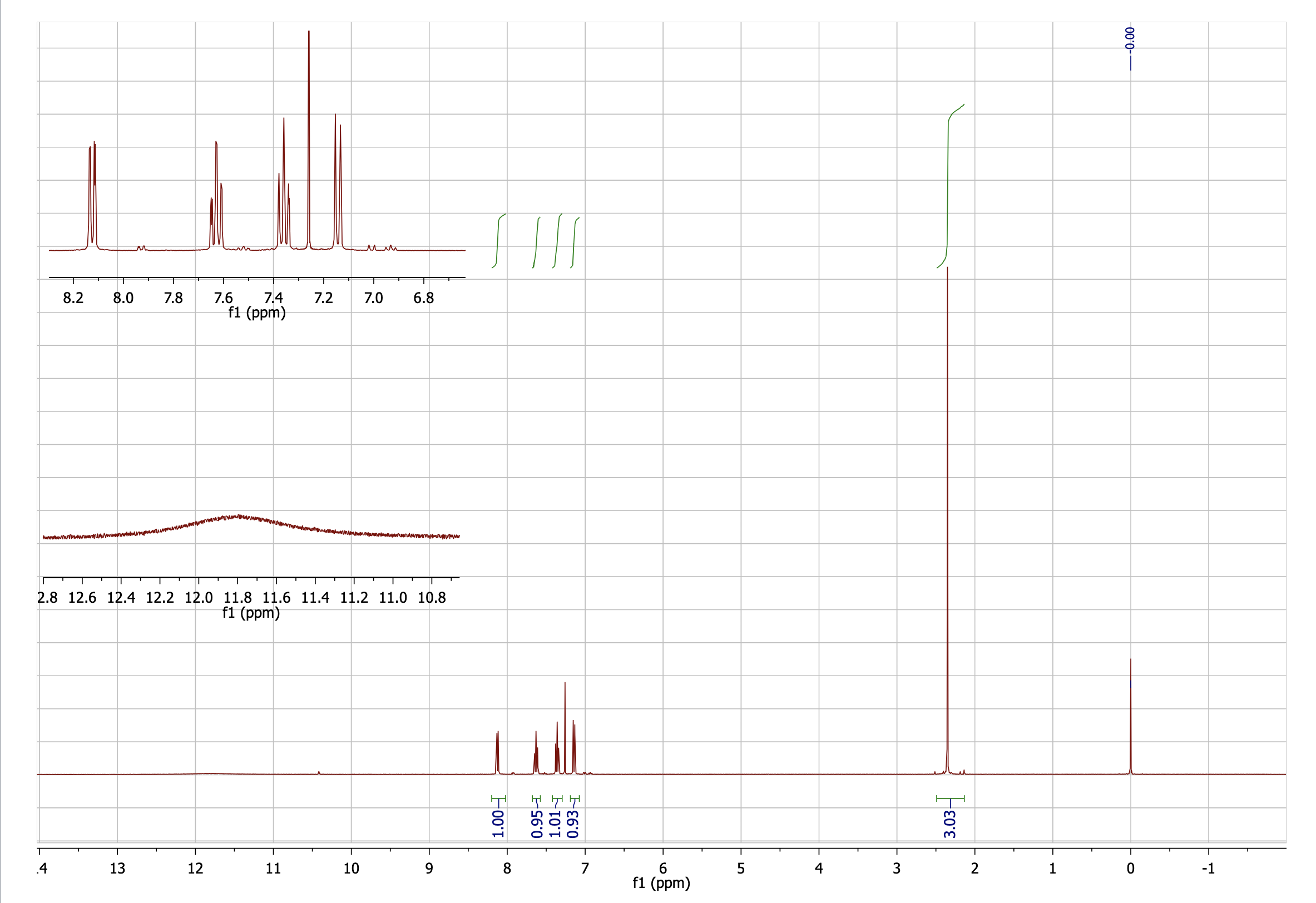Click the aromatic inset's f1 (ppm) axis title
1316x903 pixels.
pos(256,312)
